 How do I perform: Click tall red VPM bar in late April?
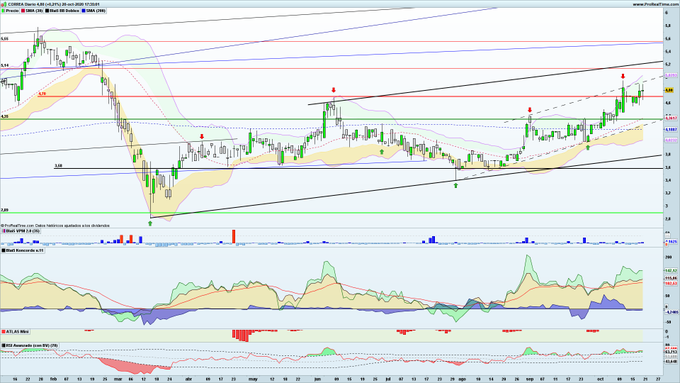(x=234, y=237)
